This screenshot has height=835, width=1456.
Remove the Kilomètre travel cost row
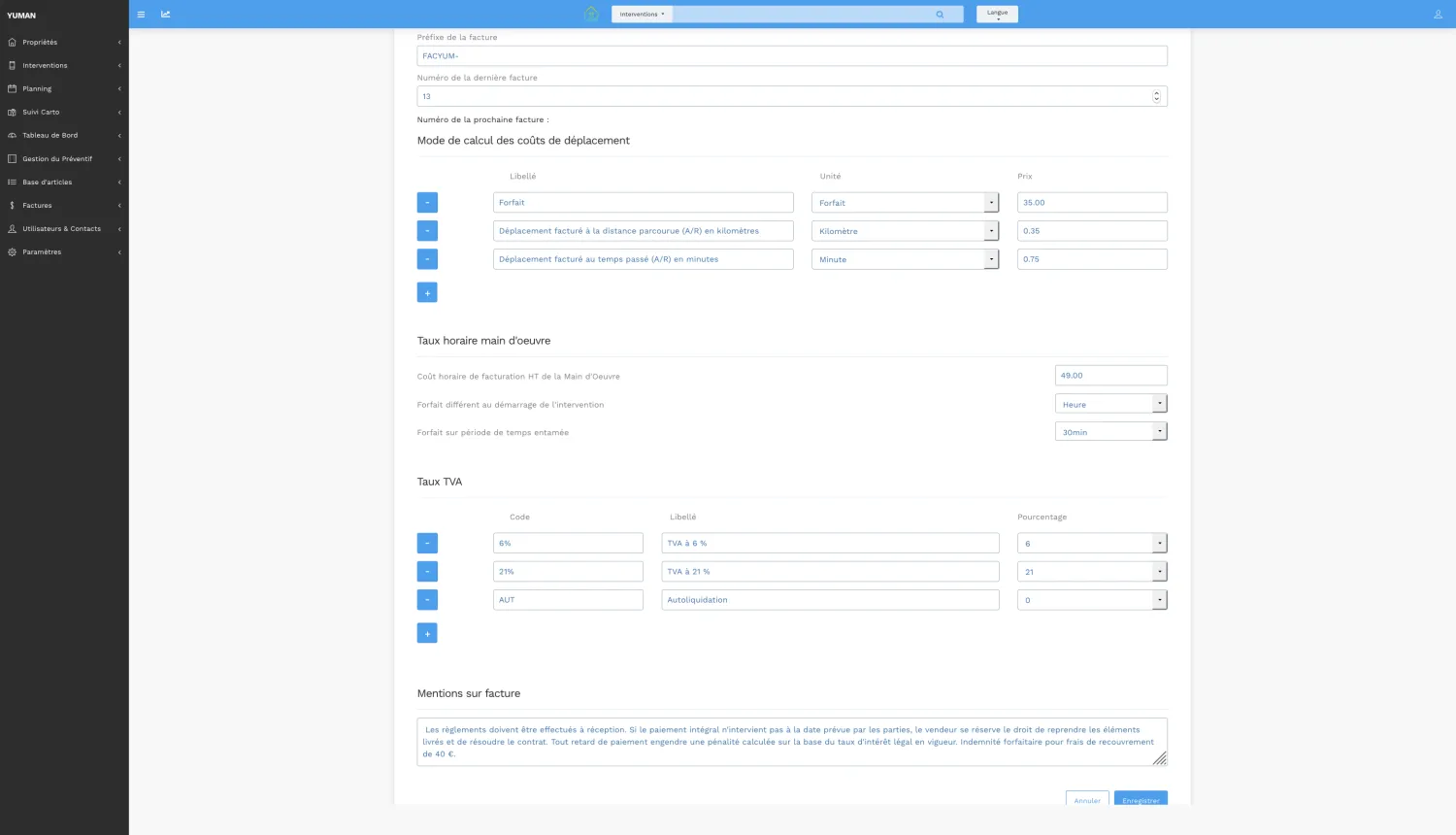427,231
